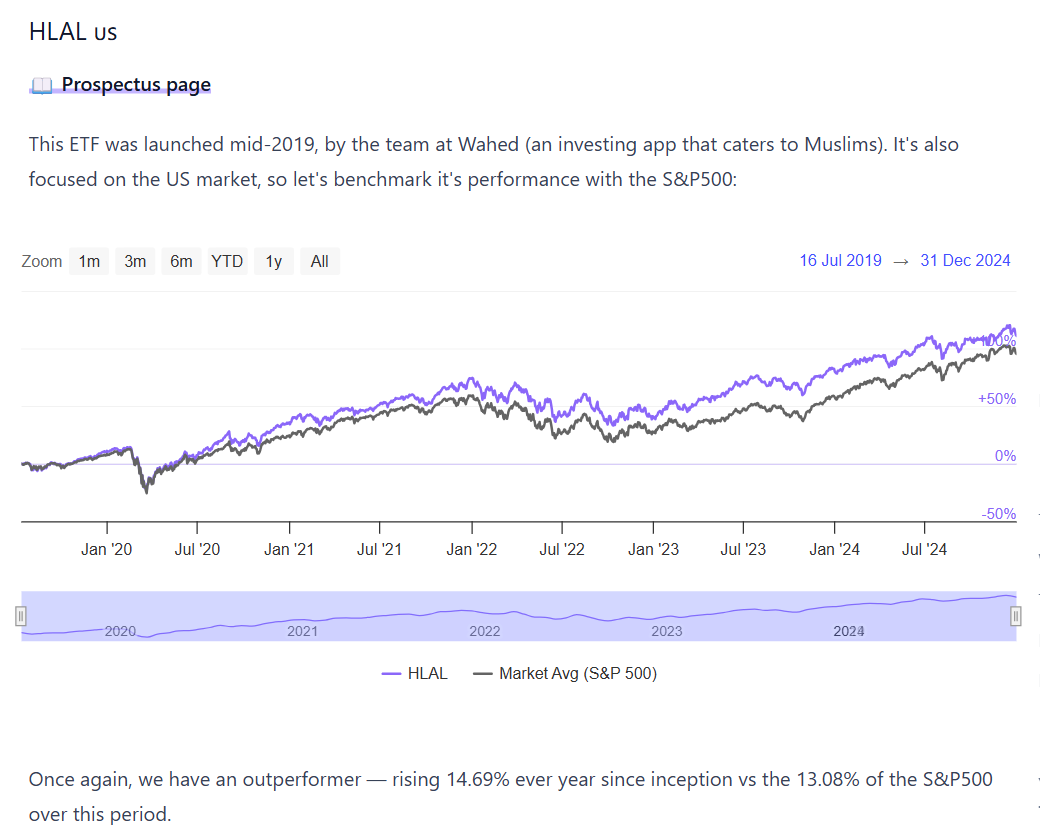Viewport: 1040px width, 827px height.
Task: Select the 3m zoom range
Action: [x=135, y=262]
